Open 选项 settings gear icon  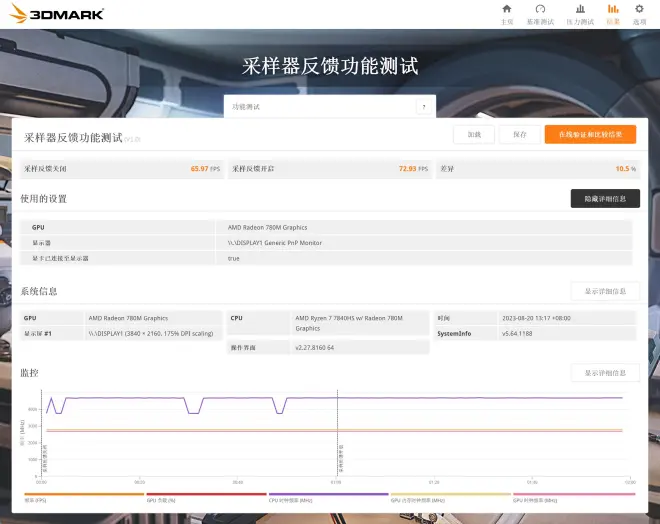click(639, 13)
